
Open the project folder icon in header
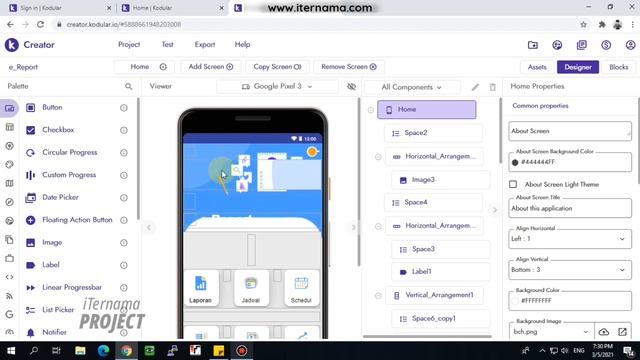tap(533, 45)
